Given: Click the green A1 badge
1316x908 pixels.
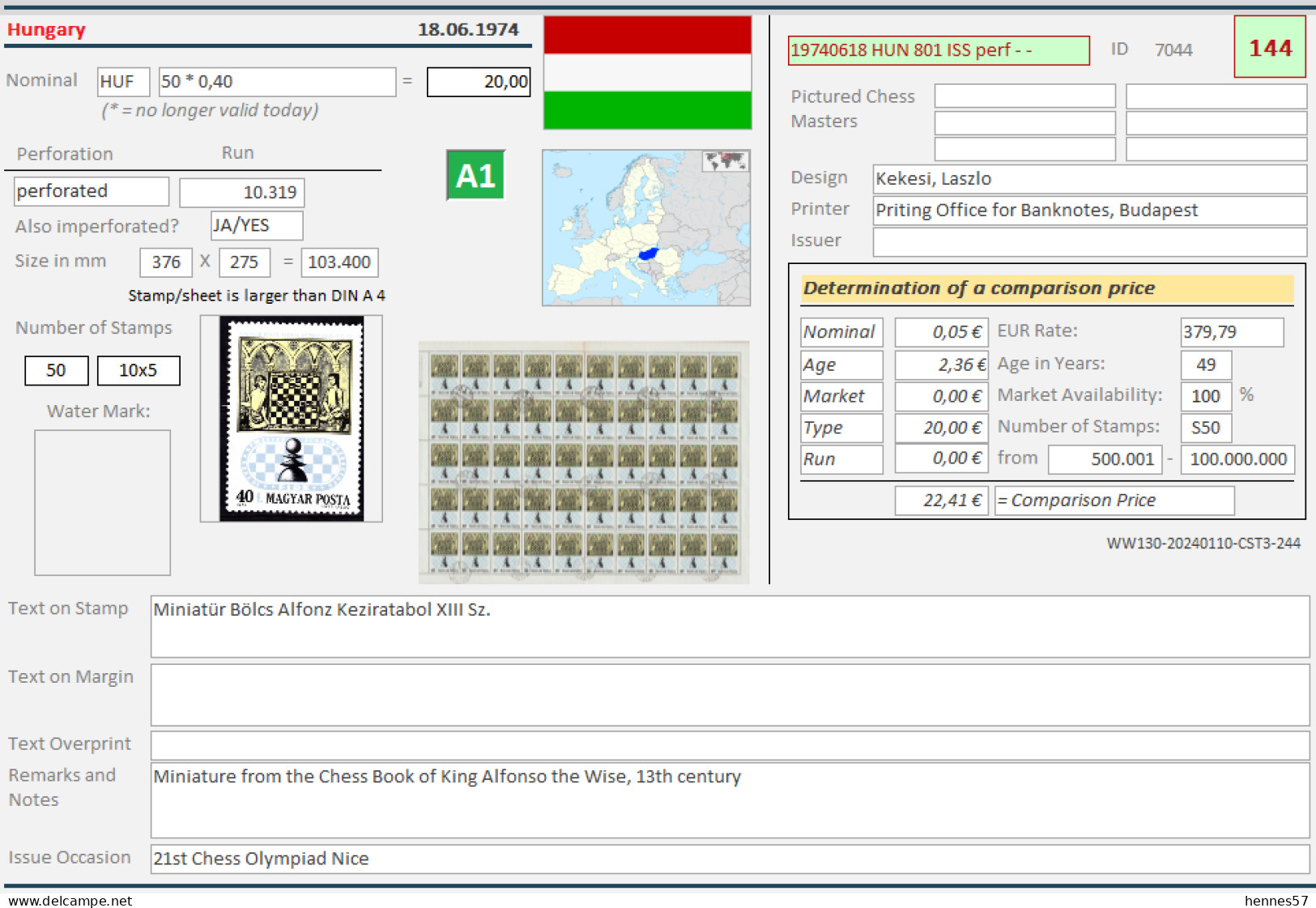Looking at the screenshot, I should click(475, 175).
